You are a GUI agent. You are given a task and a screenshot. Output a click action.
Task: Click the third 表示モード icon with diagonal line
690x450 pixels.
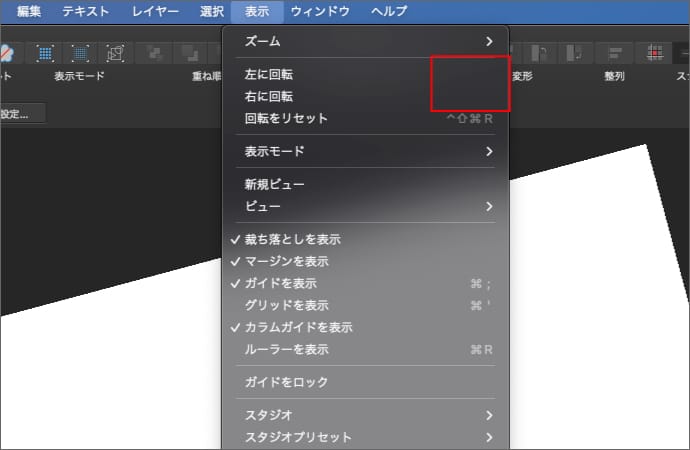click(x=116, y=53)
